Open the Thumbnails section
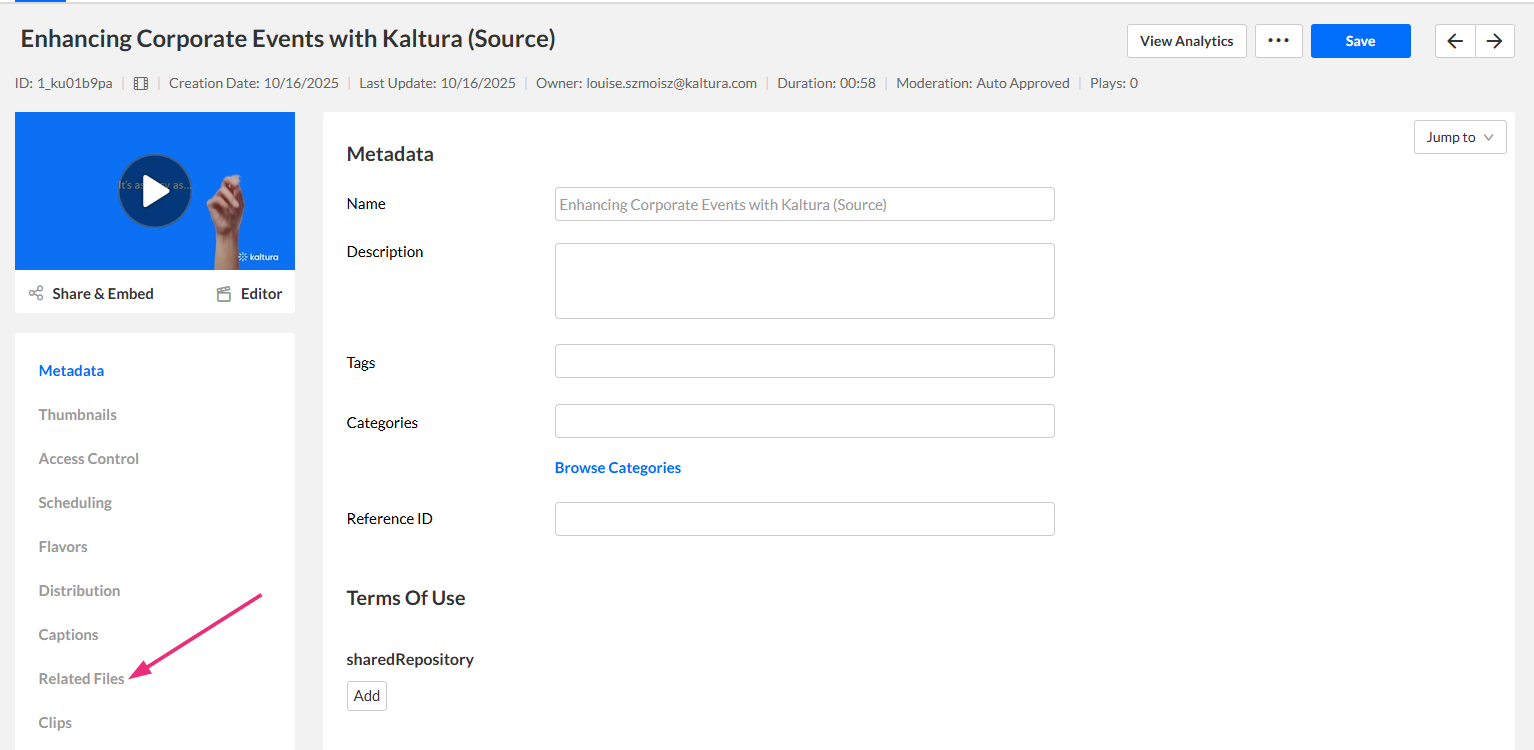This screenshot has height=750, width=1534. coord(77,415)
